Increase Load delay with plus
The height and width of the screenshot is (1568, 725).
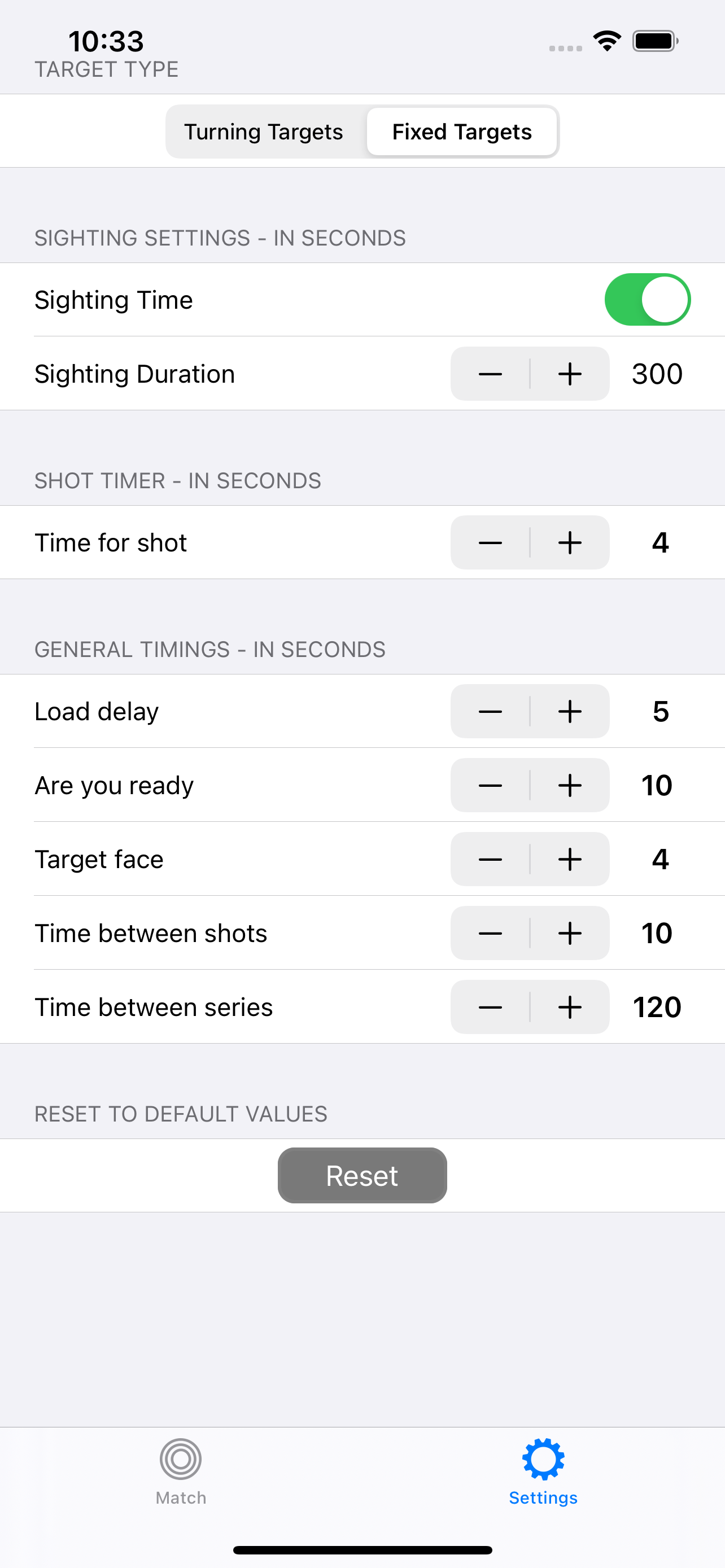[570, 712]
